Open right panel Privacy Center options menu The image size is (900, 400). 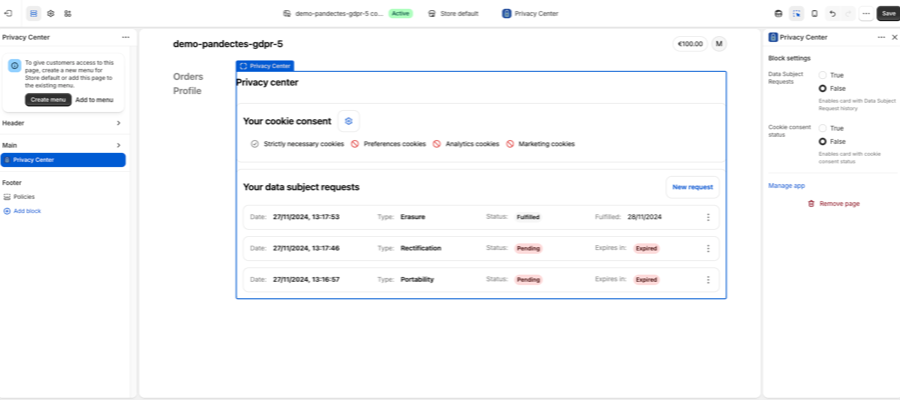pyautogui.click(x=881, y=37)
